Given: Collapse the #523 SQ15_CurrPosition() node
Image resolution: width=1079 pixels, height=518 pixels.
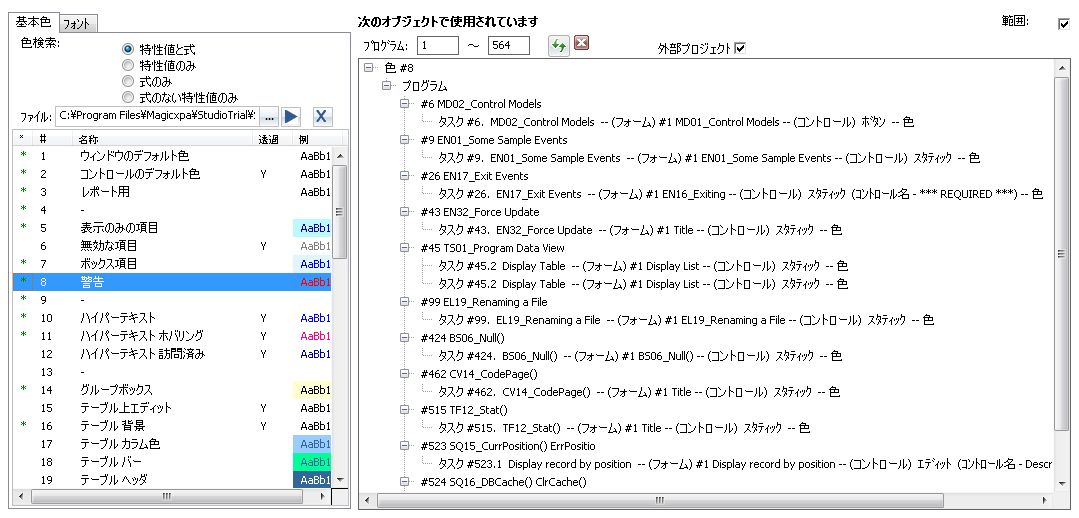Looking at the screenshot, I should click(x=404, y=446).
